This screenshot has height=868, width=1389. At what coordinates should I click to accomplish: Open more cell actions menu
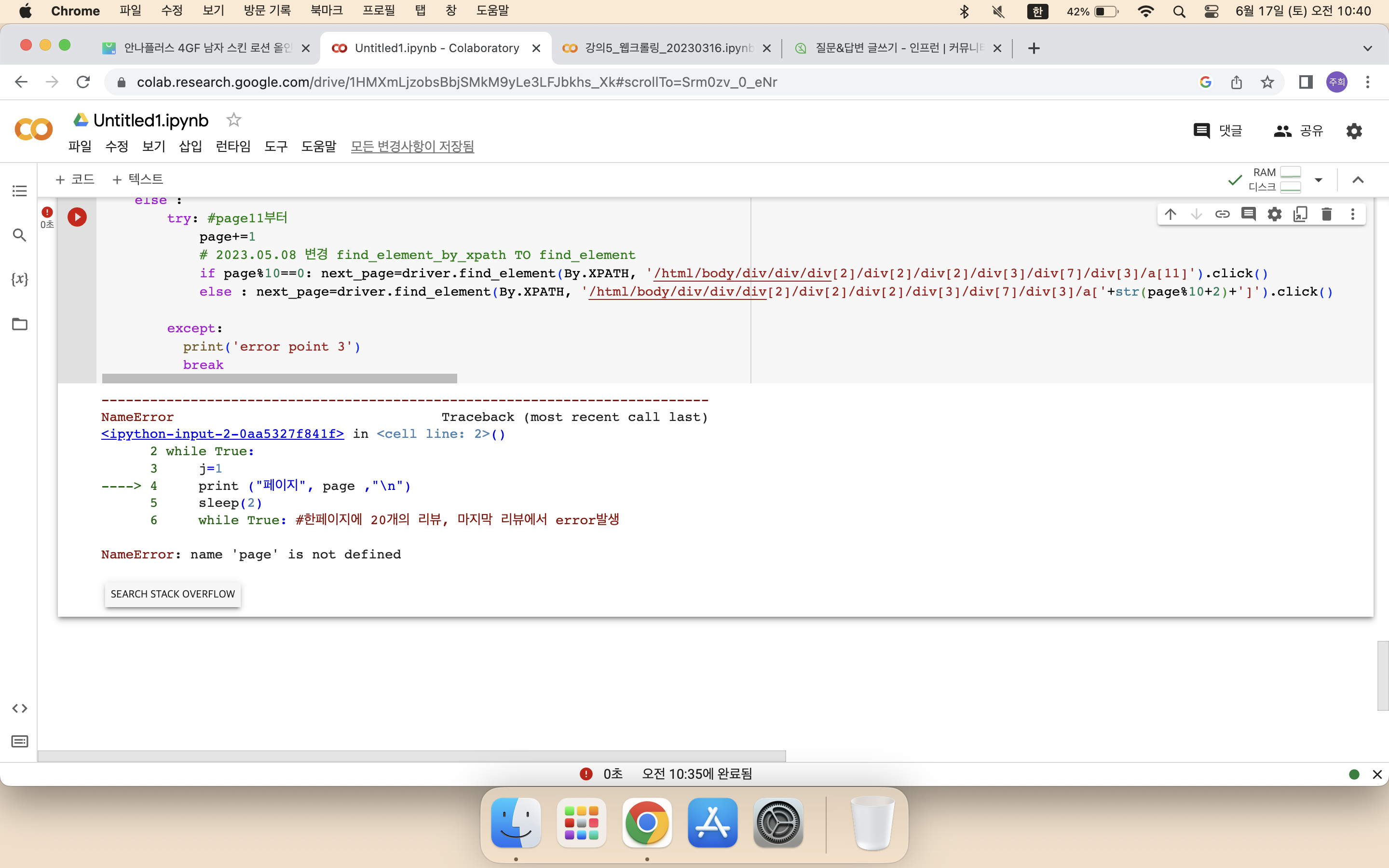(1353, 214)
